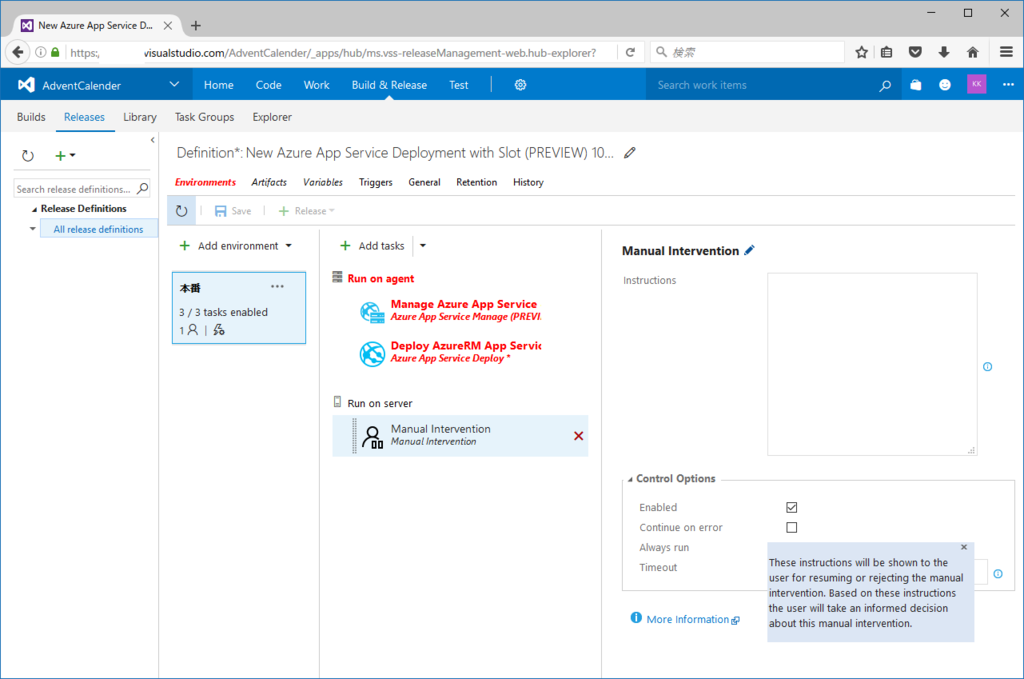Switch to the Variables tab
The image size is (1024, 679).
[323, 182]
